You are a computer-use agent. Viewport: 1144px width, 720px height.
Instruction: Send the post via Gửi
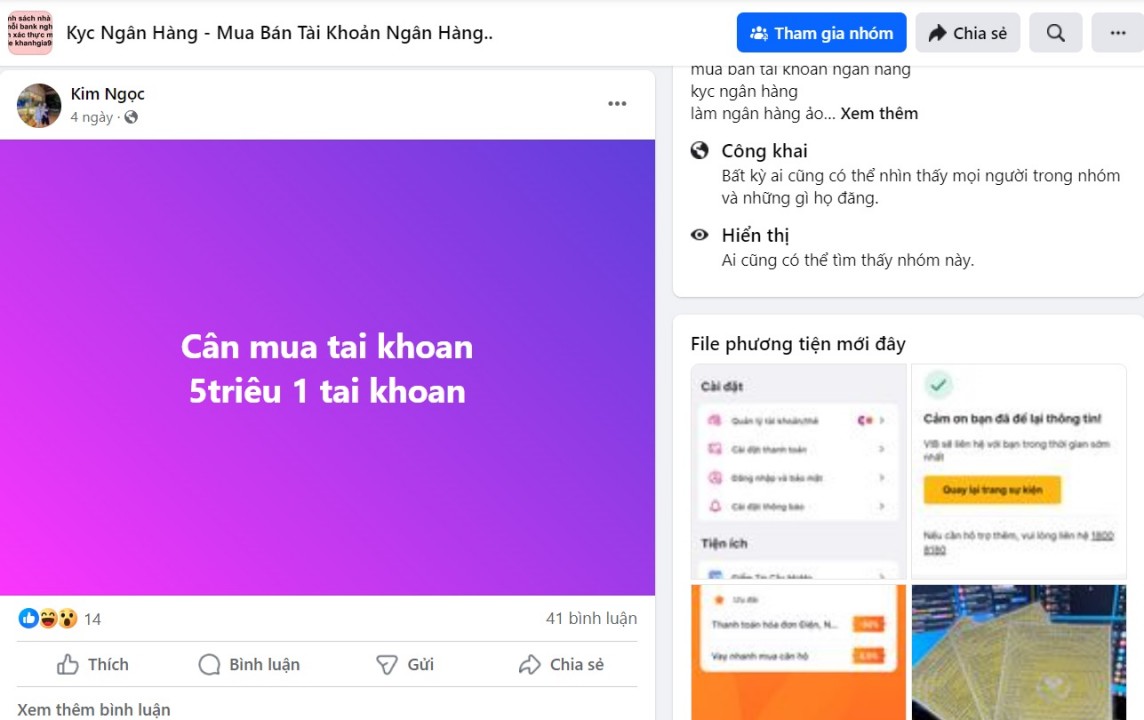point(405,665)
